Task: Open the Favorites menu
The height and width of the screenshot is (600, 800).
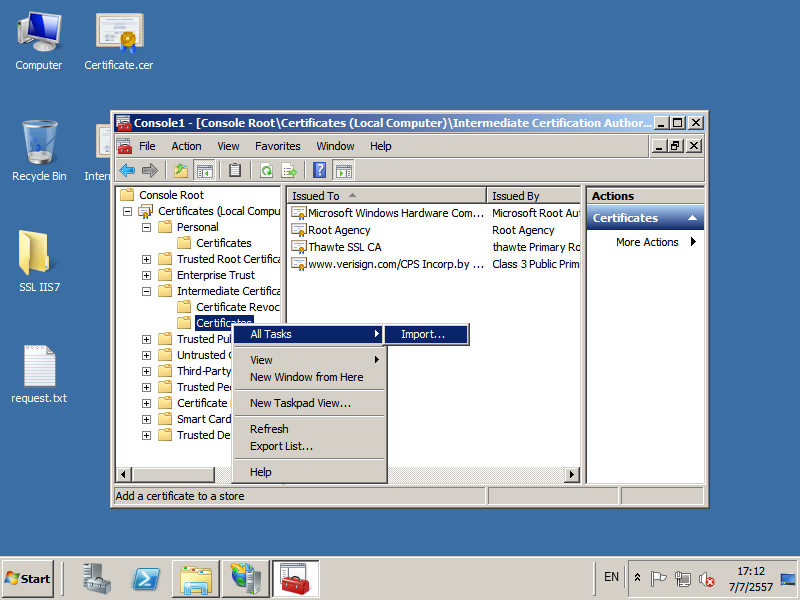Action: 277,146
